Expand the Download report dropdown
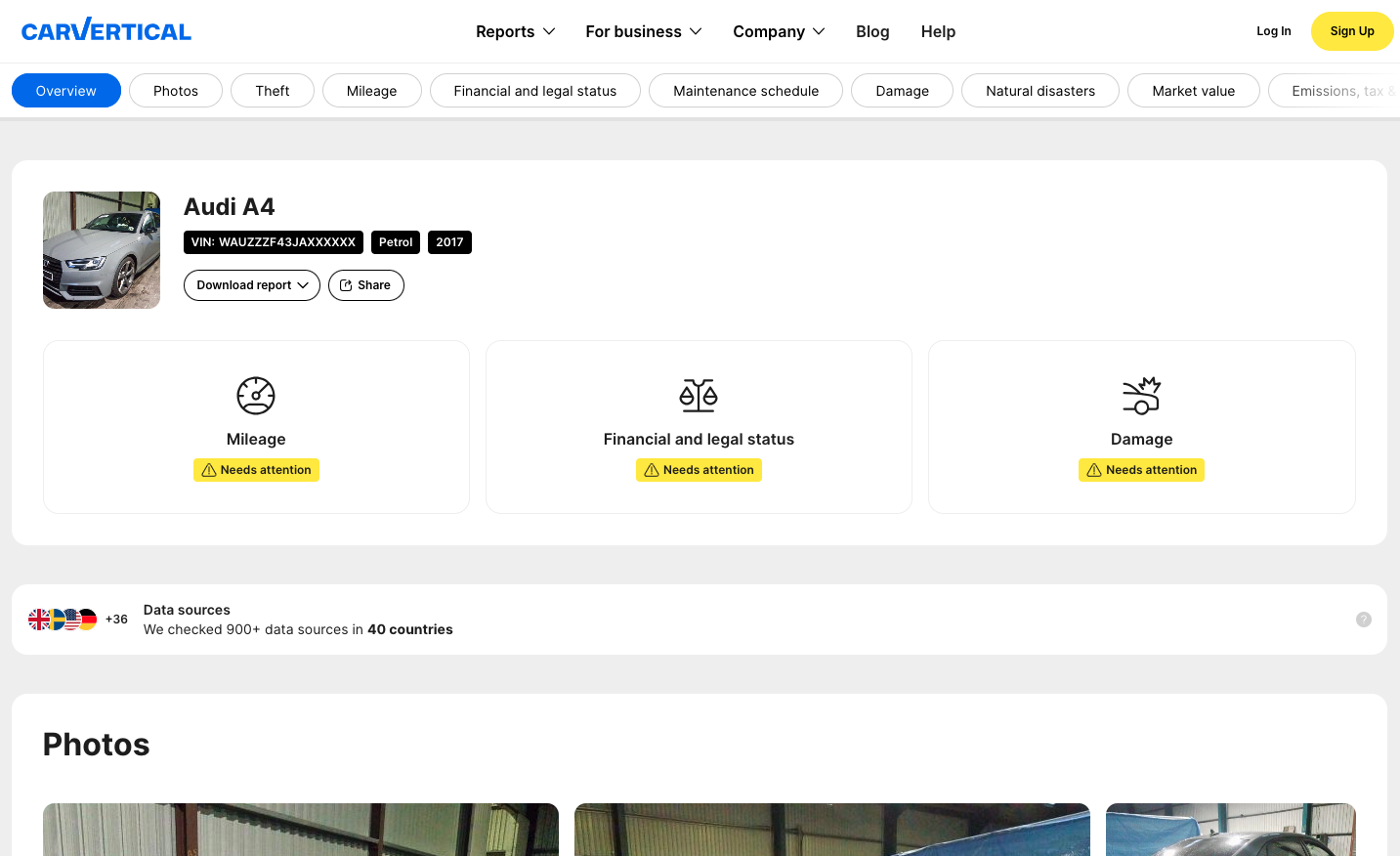This screenshot has width=1400, height=856. point(252,285)
